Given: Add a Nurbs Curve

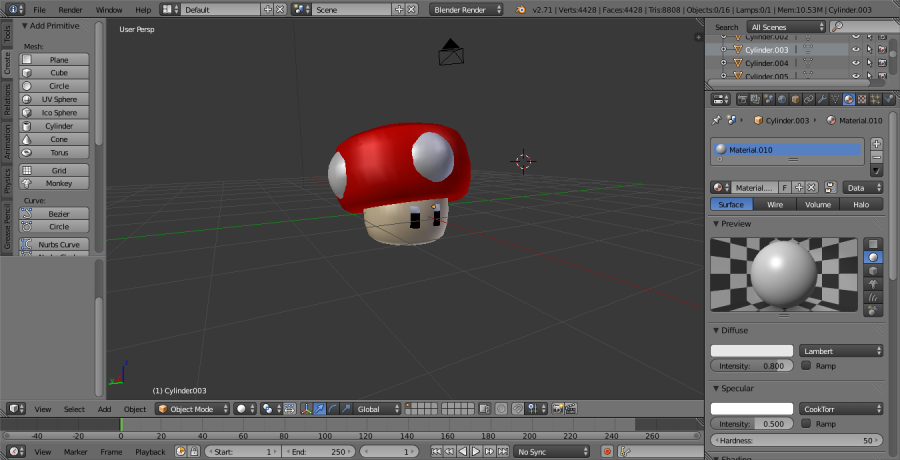Looking at the screenshot, I should [x=54, y=245].
